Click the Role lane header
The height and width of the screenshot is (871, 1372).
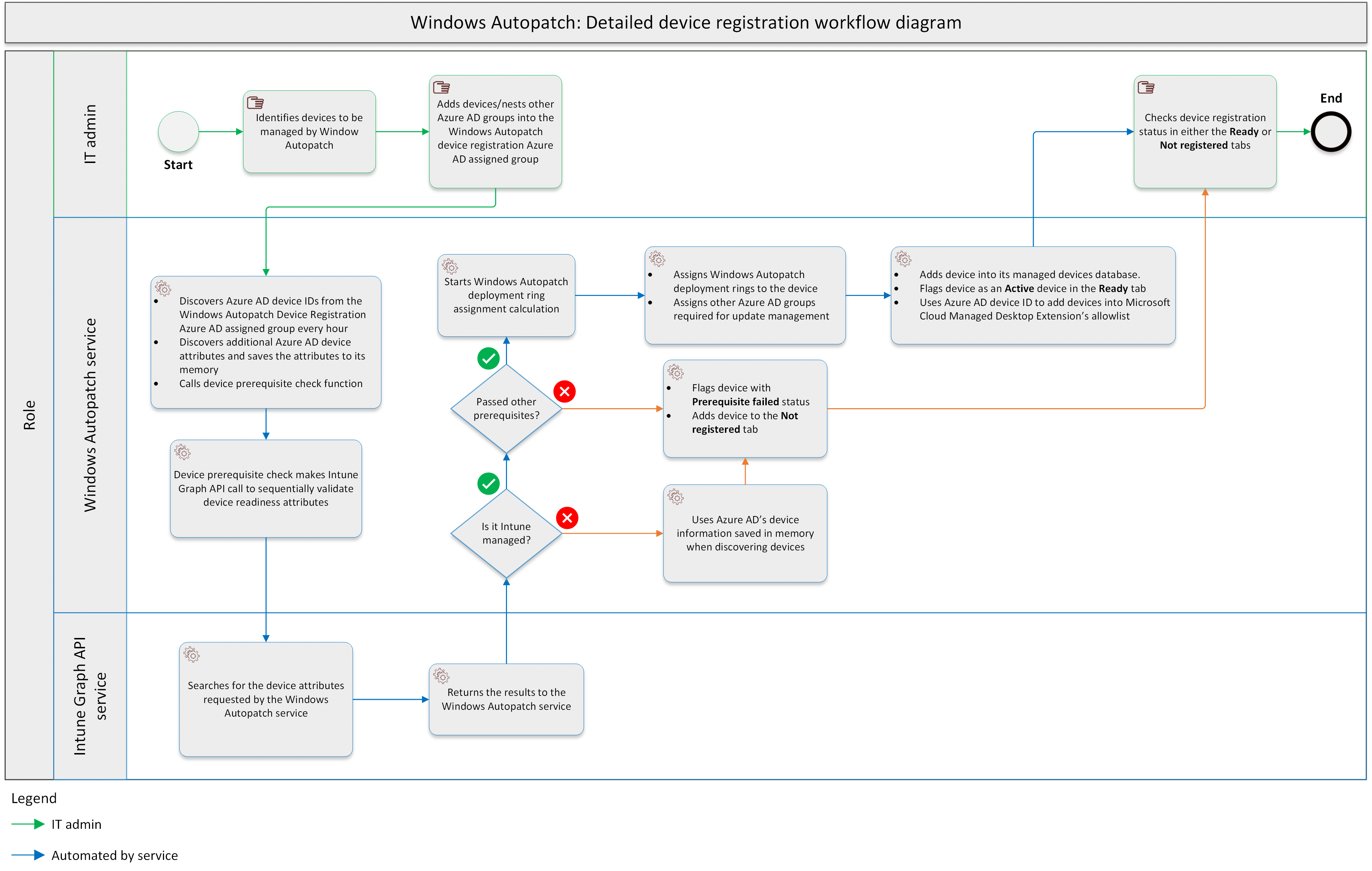(x=30, y=415)
